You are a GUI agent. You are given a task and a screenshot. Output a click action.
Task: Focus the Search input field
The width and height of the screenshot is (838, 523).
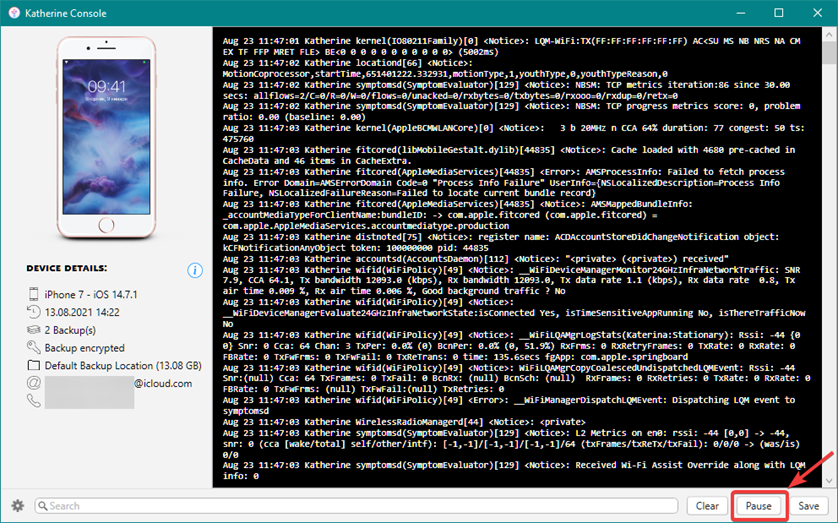[x=356, y=506]
